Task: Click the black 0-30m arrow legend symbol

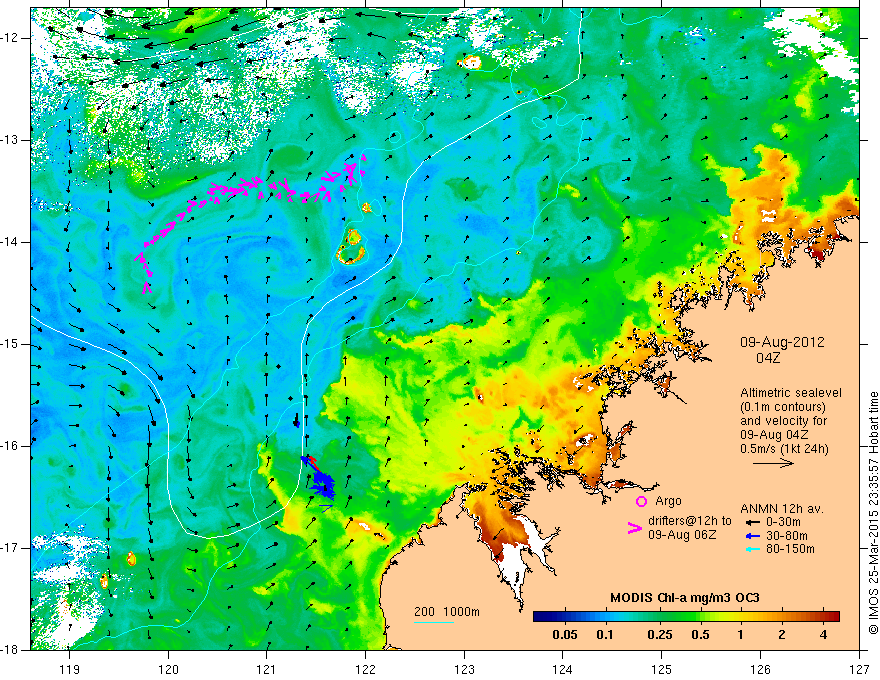Action: (751, 522)
